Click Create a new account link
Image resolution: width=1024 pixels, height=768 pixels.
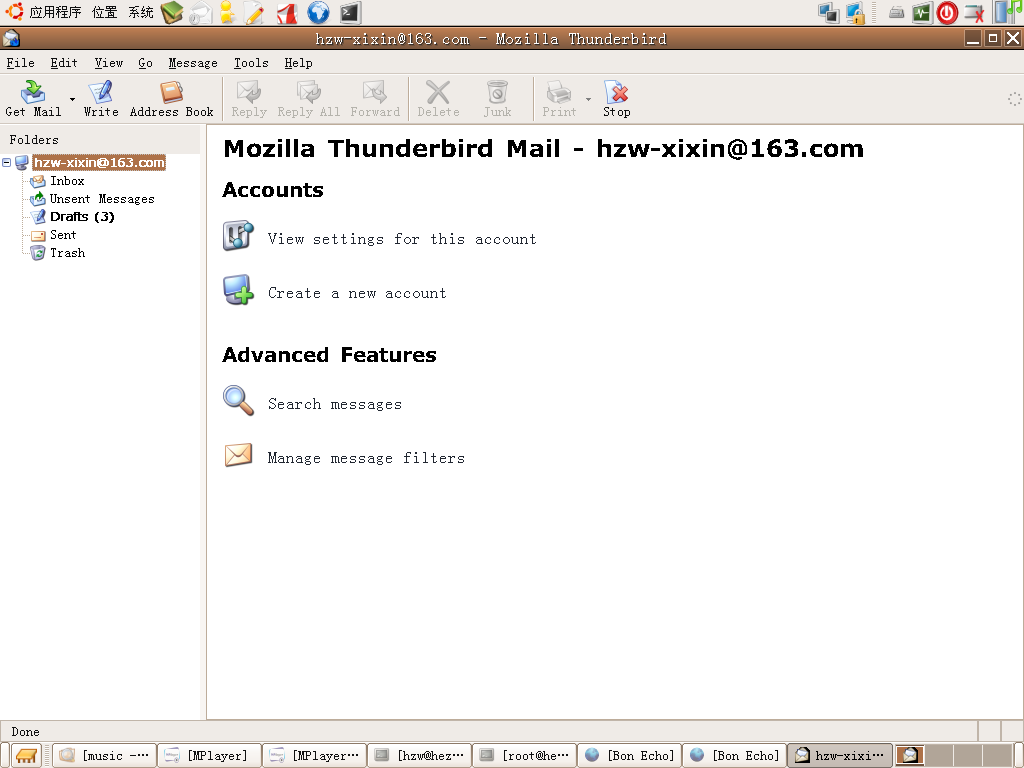click(x=357, y=293)
